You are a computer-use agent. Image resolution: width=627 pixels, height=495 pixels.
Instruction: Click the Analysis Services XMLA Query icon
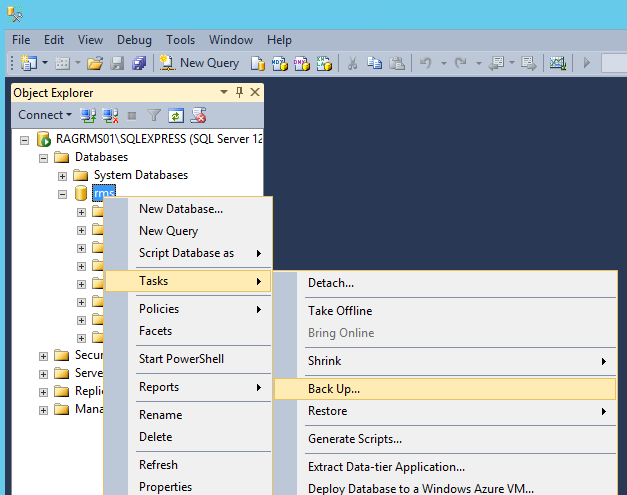pyautogui.click(x=324, y=63)
